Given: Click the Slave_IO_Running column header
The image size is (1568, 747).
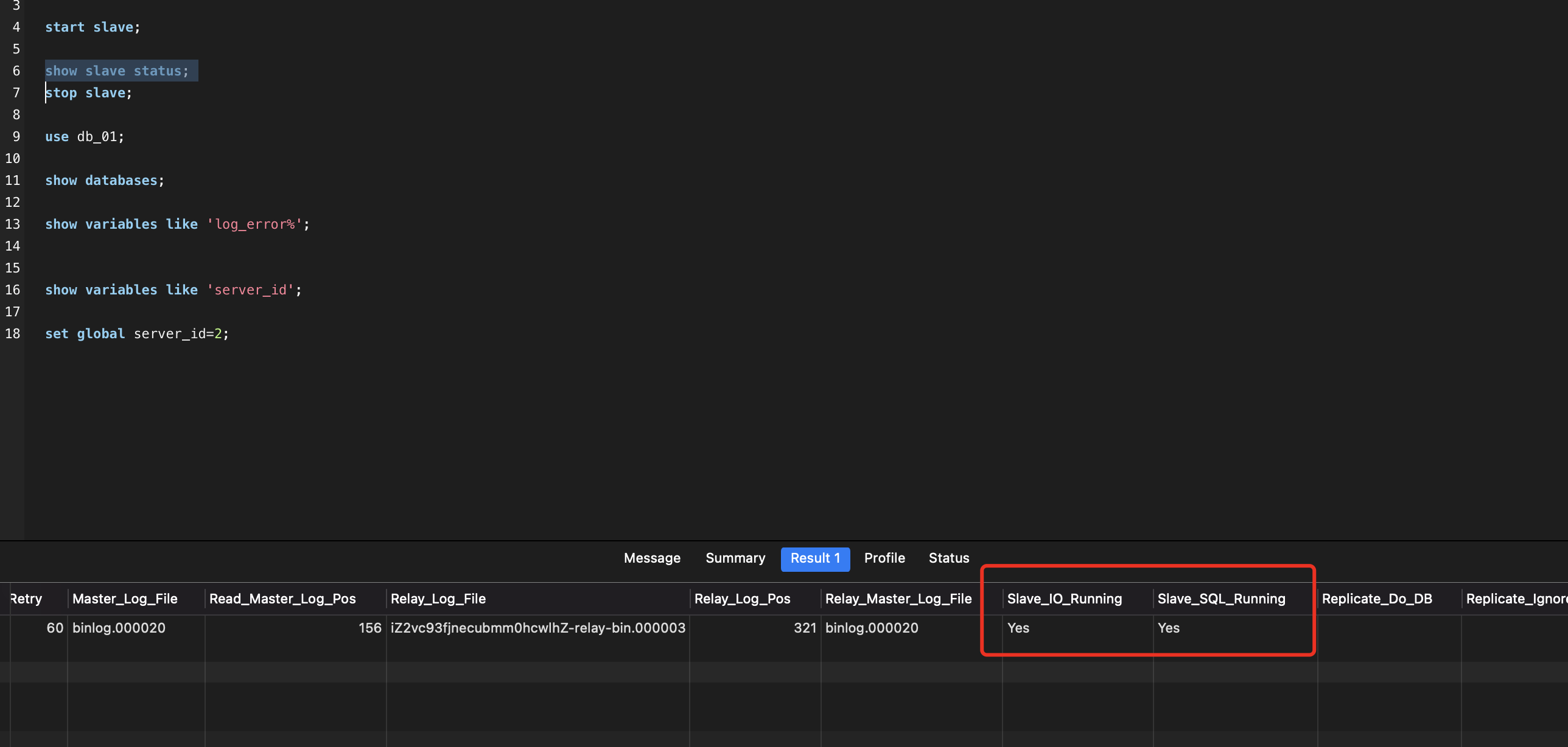Looking at the screenshot, I should click(1064, 599).
